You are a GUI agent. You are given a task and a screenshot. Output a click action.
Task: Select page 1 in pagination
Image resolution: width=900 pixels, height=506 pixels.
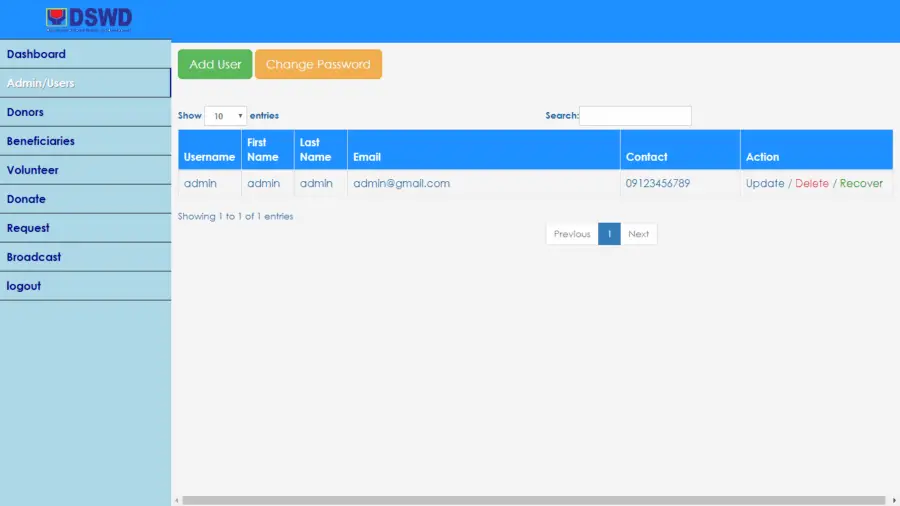click(x=609, y=234)
